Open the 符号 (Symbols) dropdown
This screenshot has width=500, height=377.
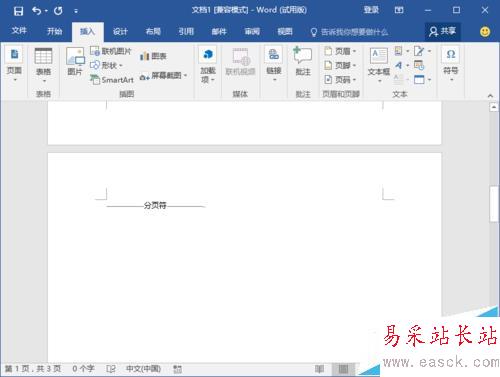451,65
